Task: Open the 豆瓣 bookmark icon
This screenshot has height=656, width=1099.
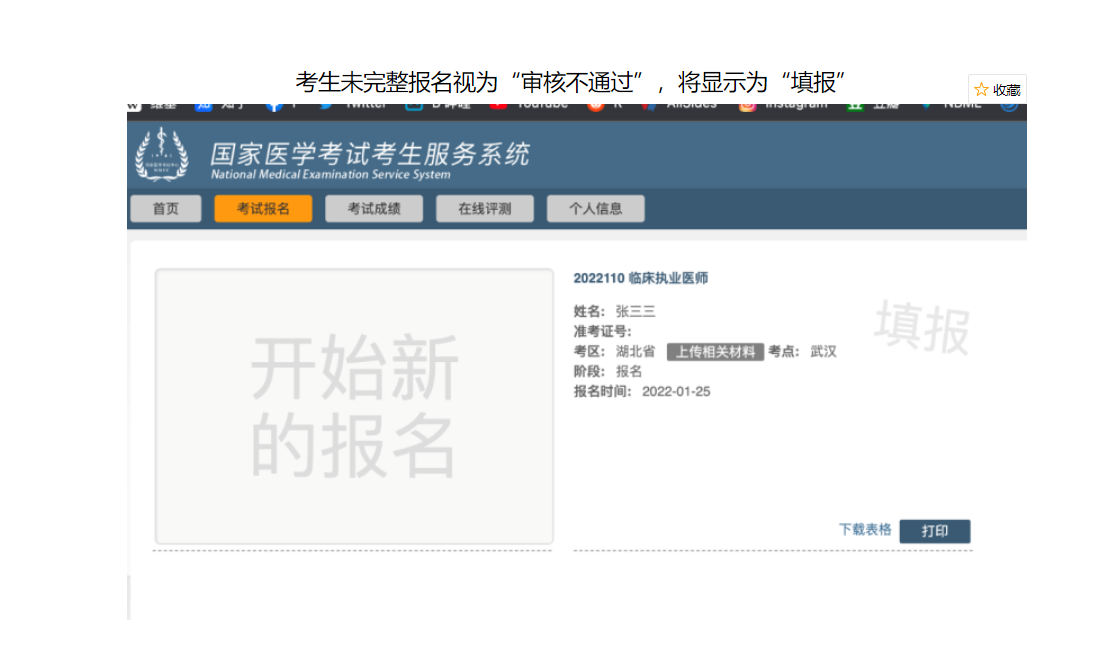Action: [855, 105]
